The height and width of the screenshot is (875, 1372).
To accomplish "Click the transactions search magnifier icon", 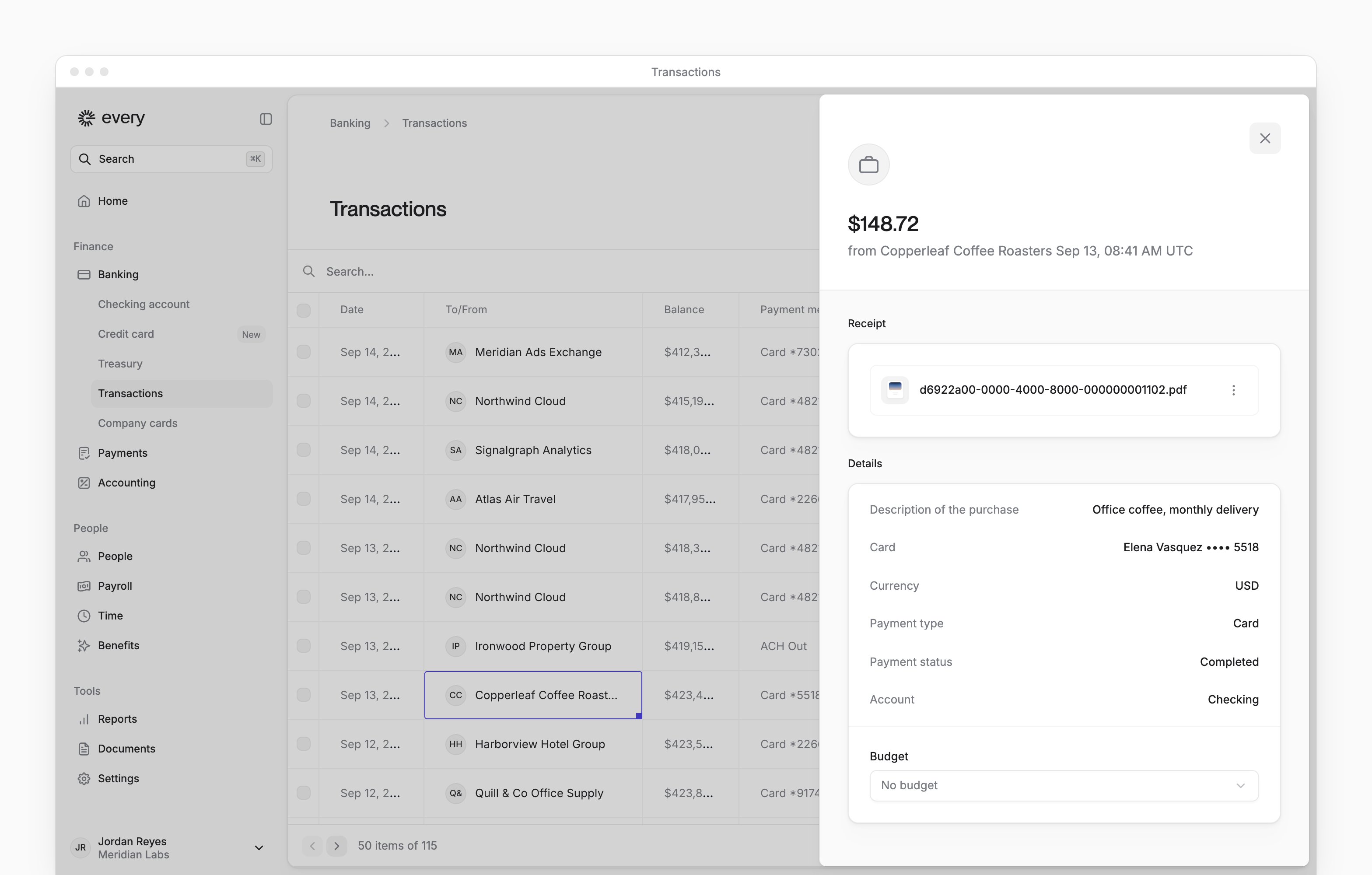I will coord(309,271).
